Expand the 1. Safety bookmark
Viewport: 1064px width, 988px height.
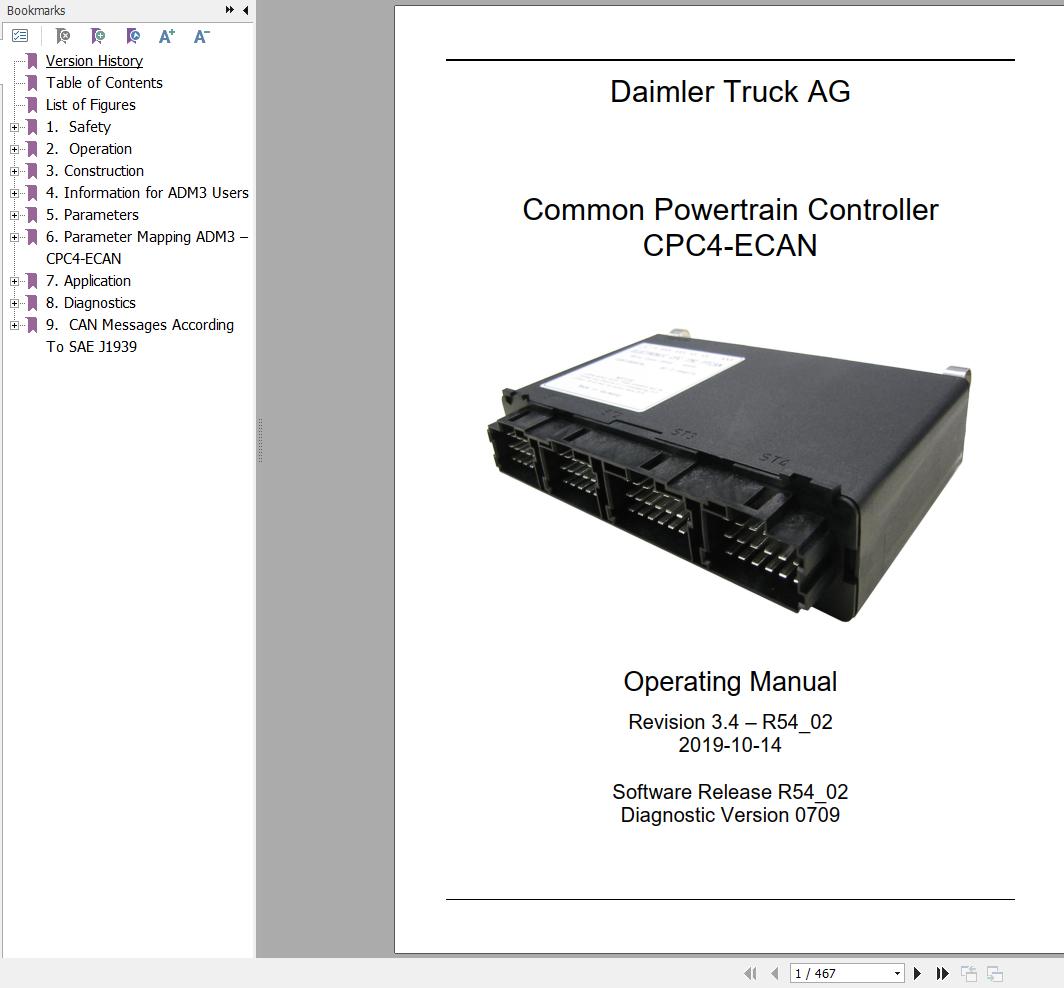pyautogui.click(x=14, y=127)
